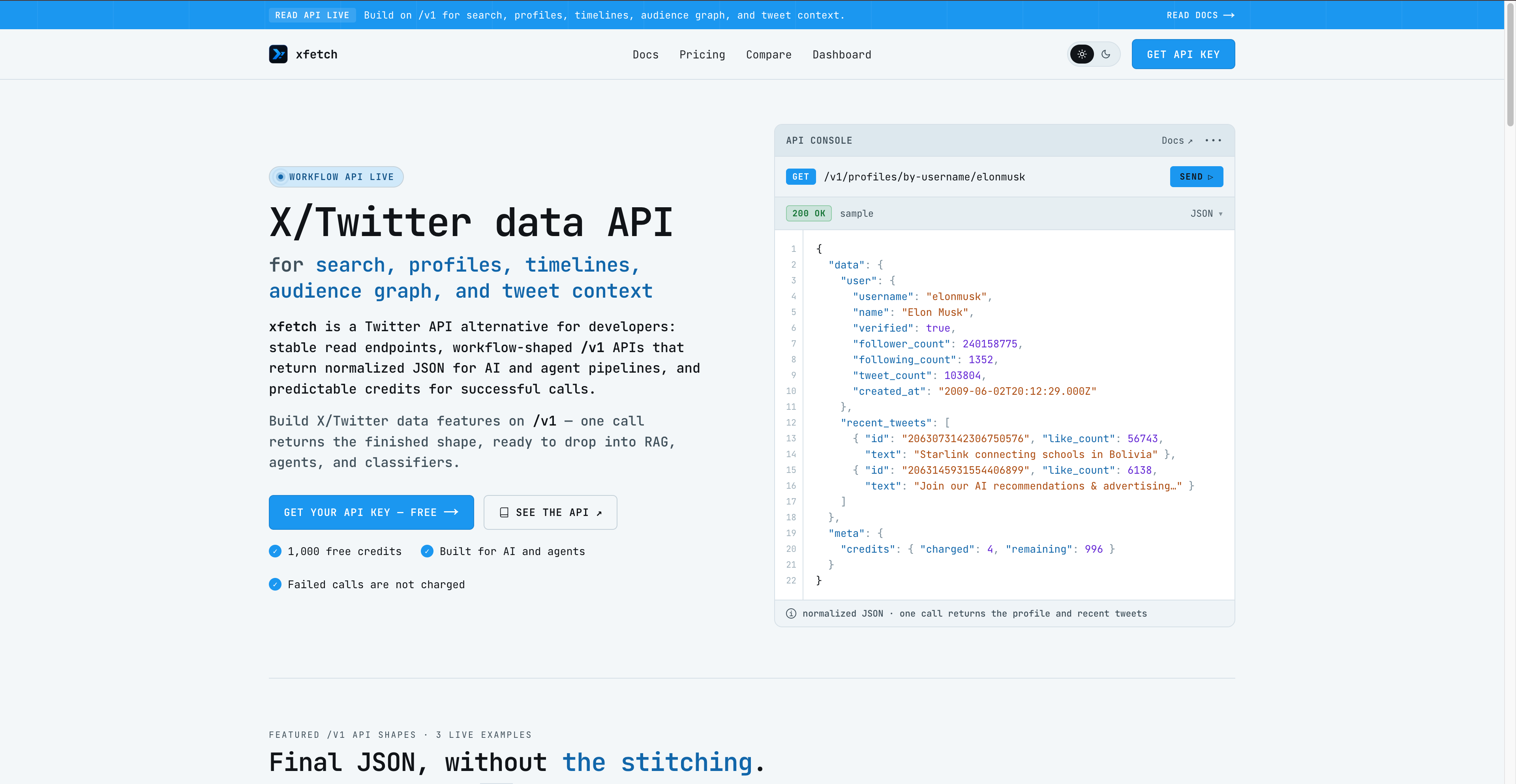Click the Workflow API Live status dot
1516x784 pixels.
pos(281,176)
